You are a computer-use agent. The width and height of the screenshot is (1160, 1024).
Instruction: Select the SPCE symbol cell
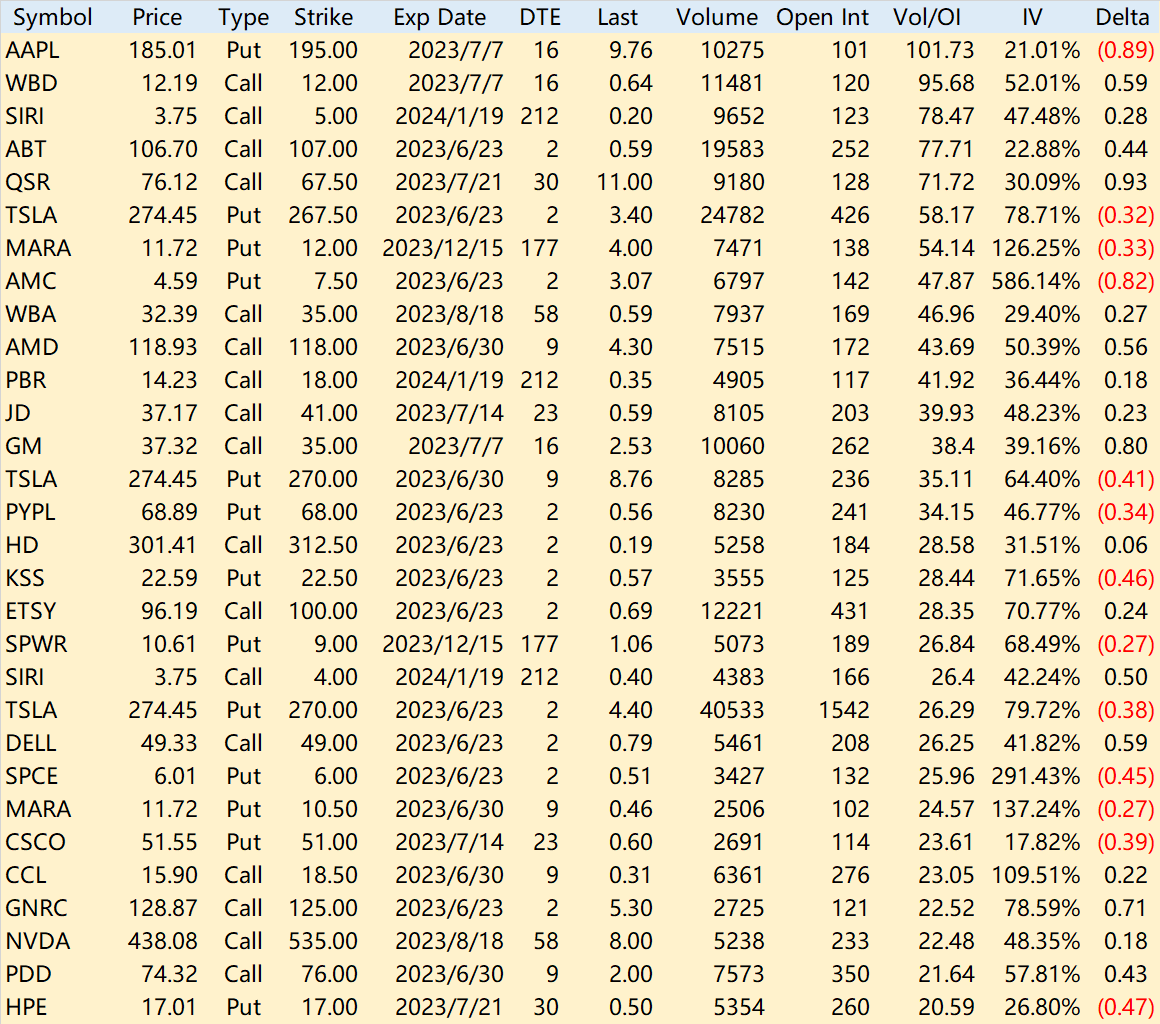32,776
